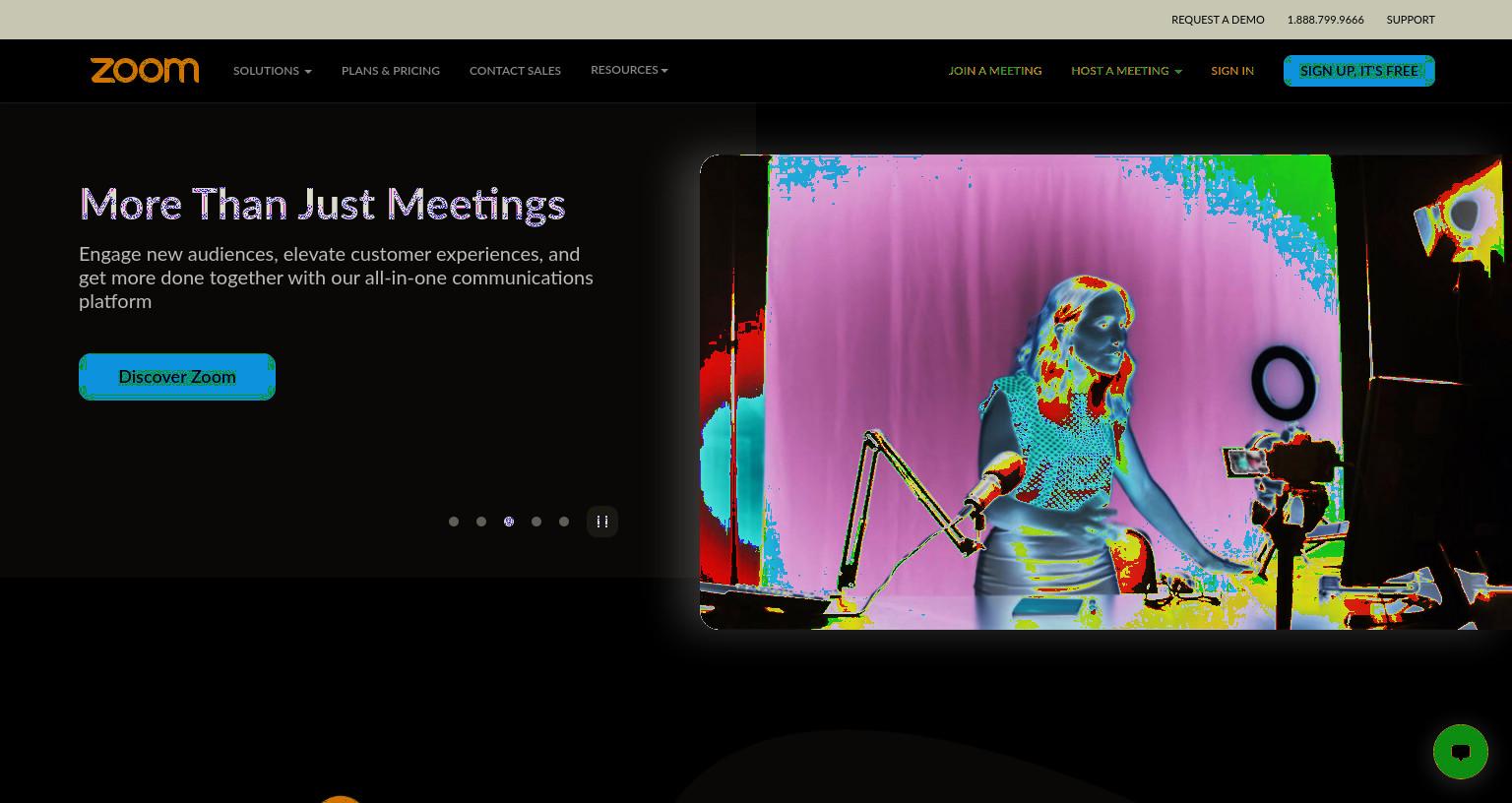Open the chat bubble widget
This screenshot has width=1512, height=803.
1461,752
